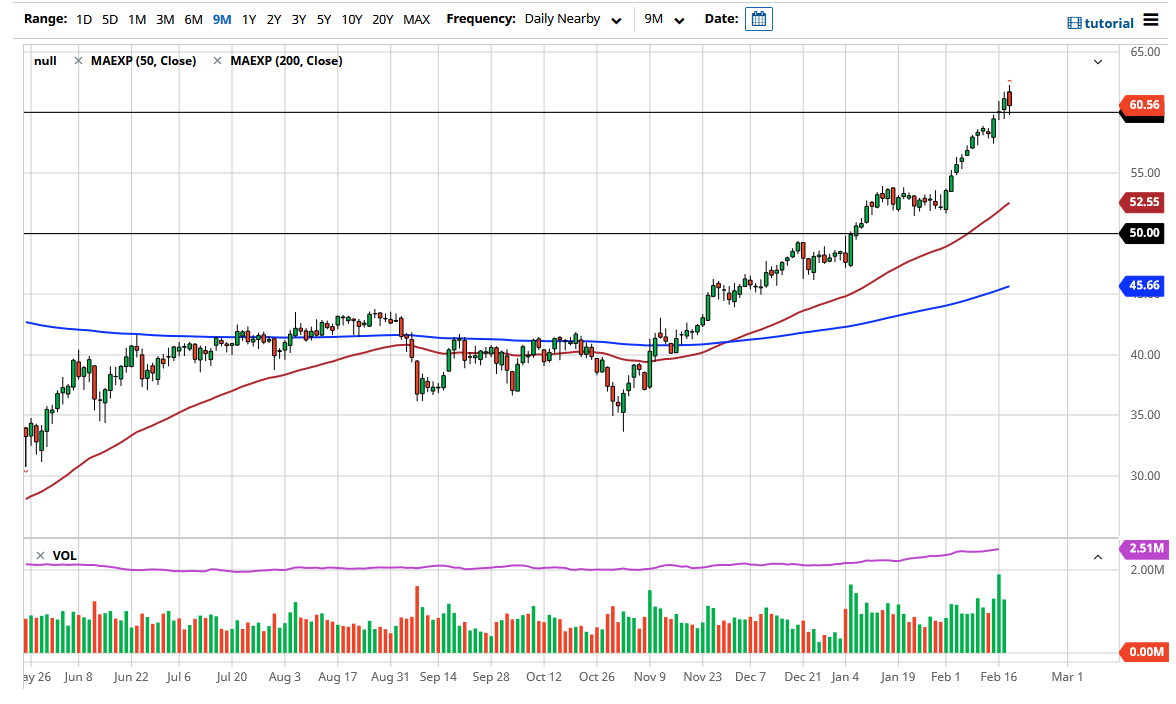Viewport: 1176px width, 704px height.
Task: Remove the MAEXP (200, Close) indicator
Action: (216, 61)
